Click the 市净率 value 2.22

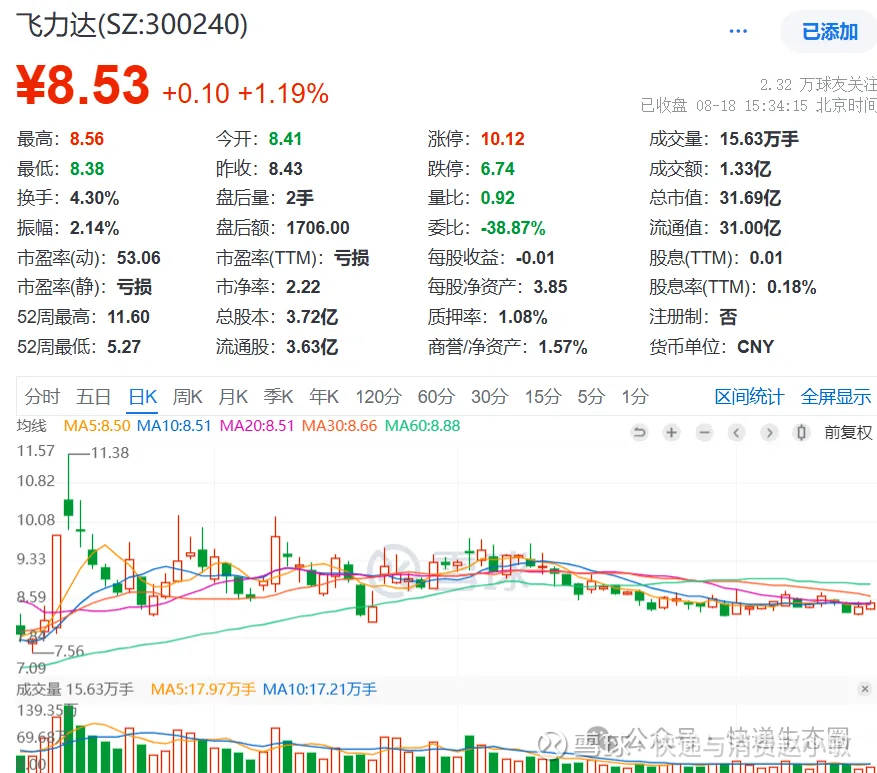click(303, 287)
